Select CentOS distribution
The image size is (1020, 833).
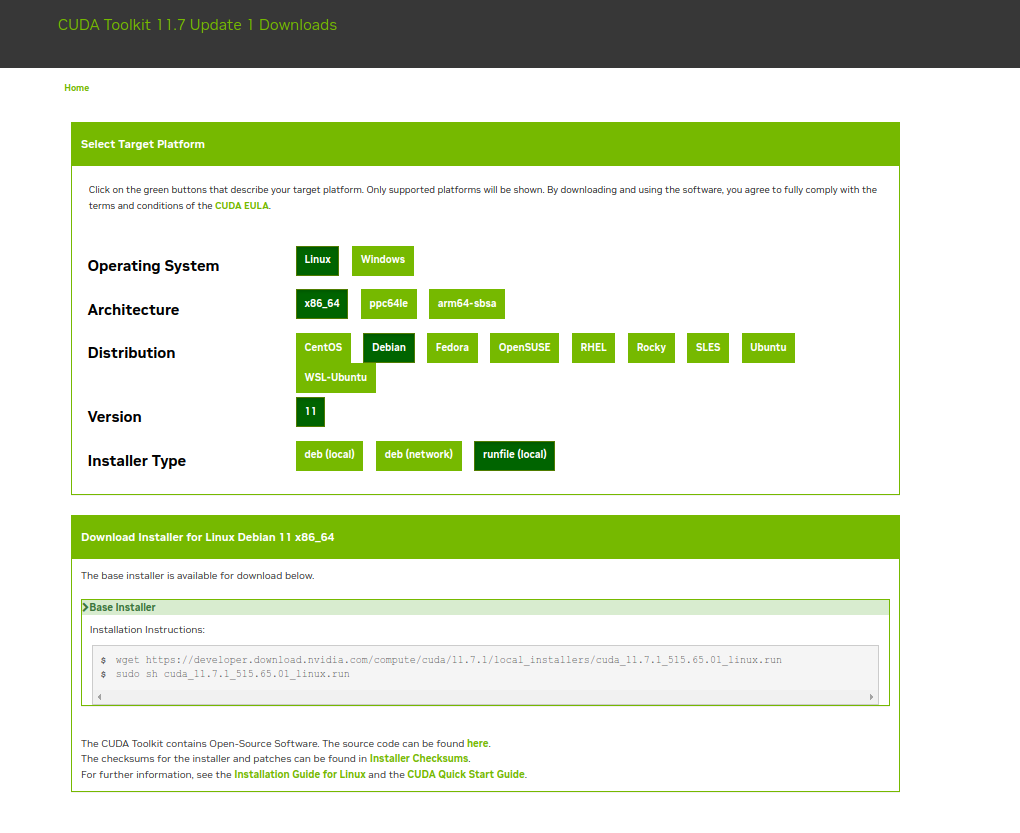point(323,348)
